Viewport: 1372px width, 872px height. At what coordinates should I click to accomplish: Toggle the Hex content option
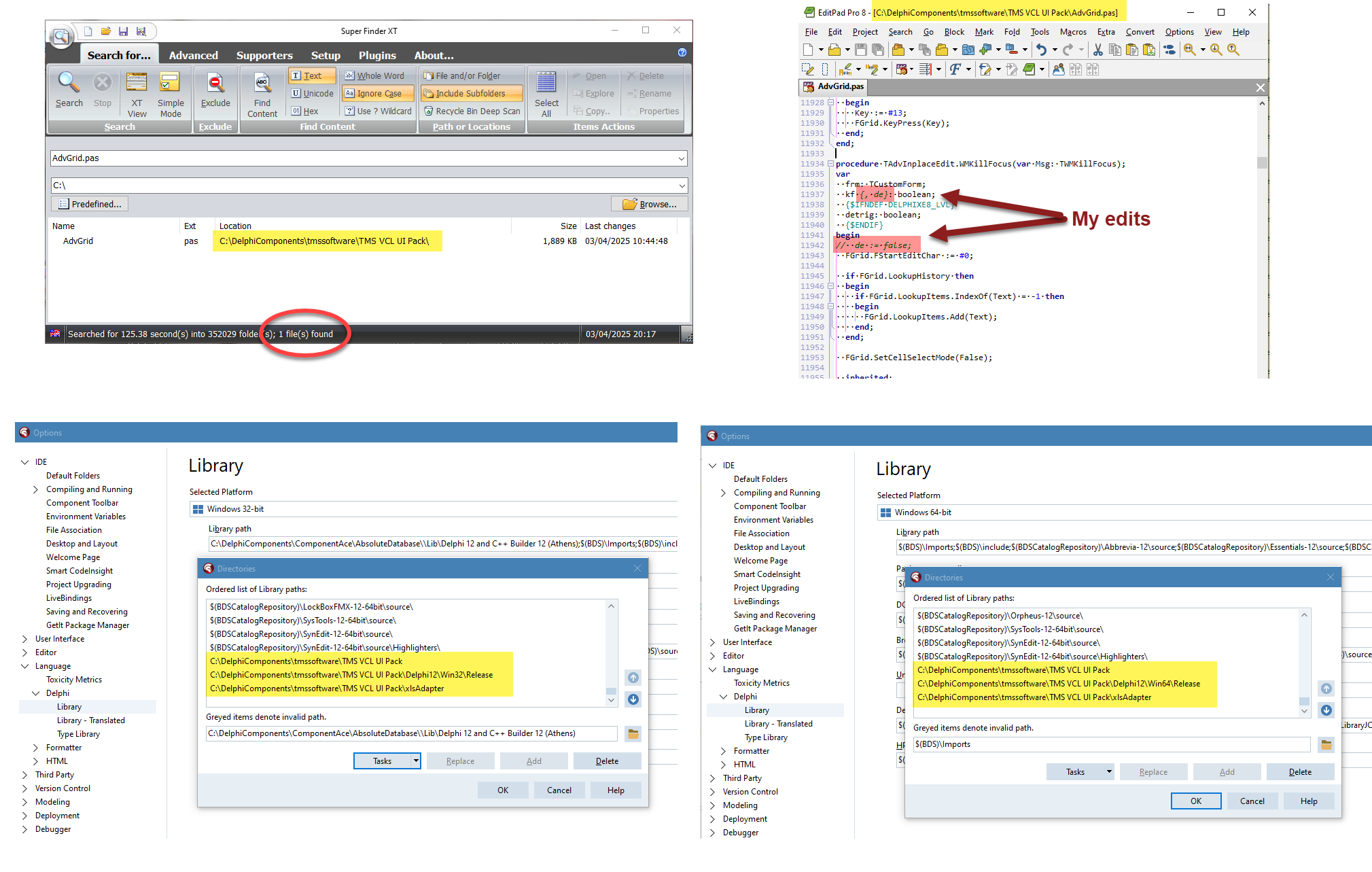tap(305, 111)
